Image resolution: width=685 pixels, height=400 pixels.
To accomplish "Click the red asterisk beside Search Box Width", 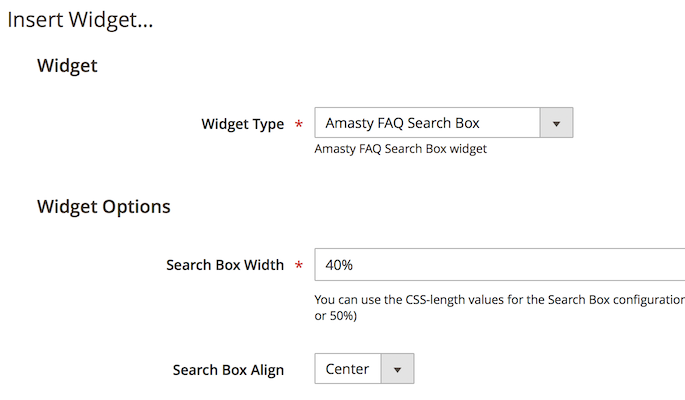I will coord(299,265).
